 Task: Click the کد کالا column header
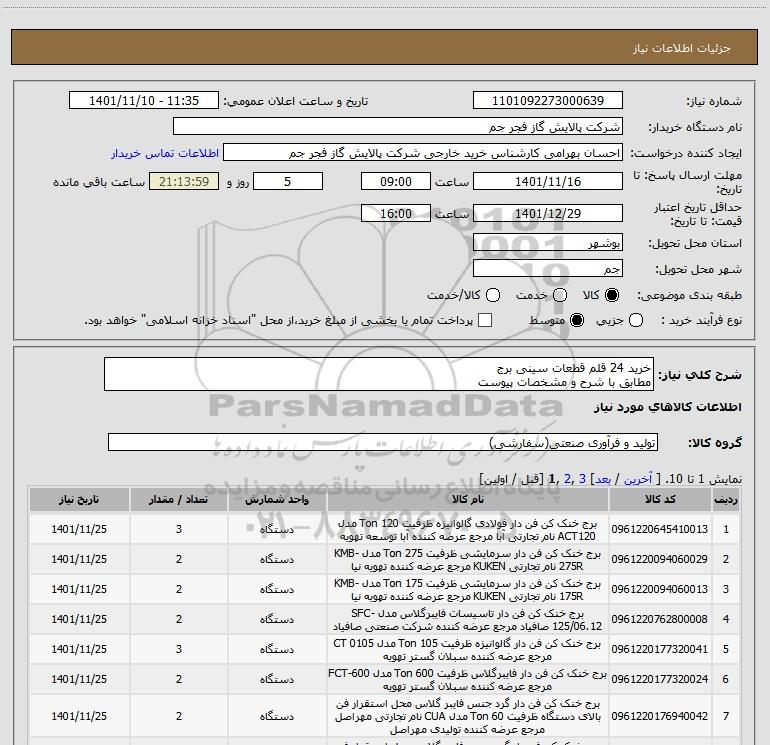point(660,499)
